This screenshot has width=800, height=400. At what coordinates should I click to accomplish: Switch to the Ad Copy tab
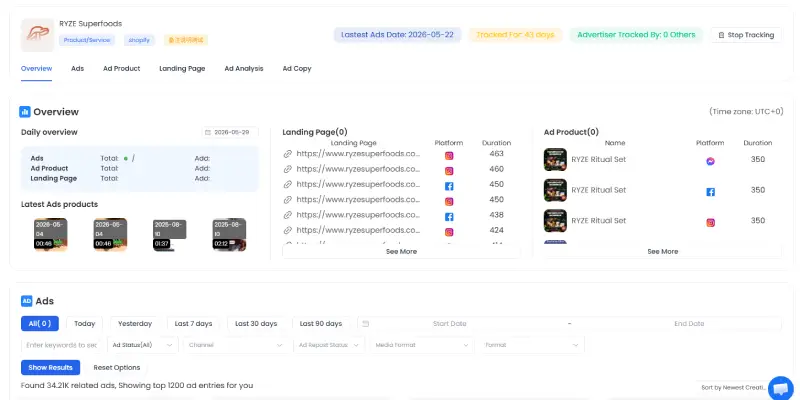click(x=297, y=68)
